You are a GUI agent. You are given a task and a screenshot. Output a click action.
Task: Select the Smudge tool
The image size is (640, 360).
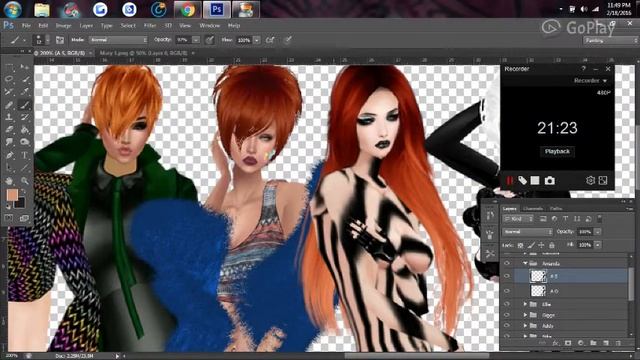(x=9, y=142)
